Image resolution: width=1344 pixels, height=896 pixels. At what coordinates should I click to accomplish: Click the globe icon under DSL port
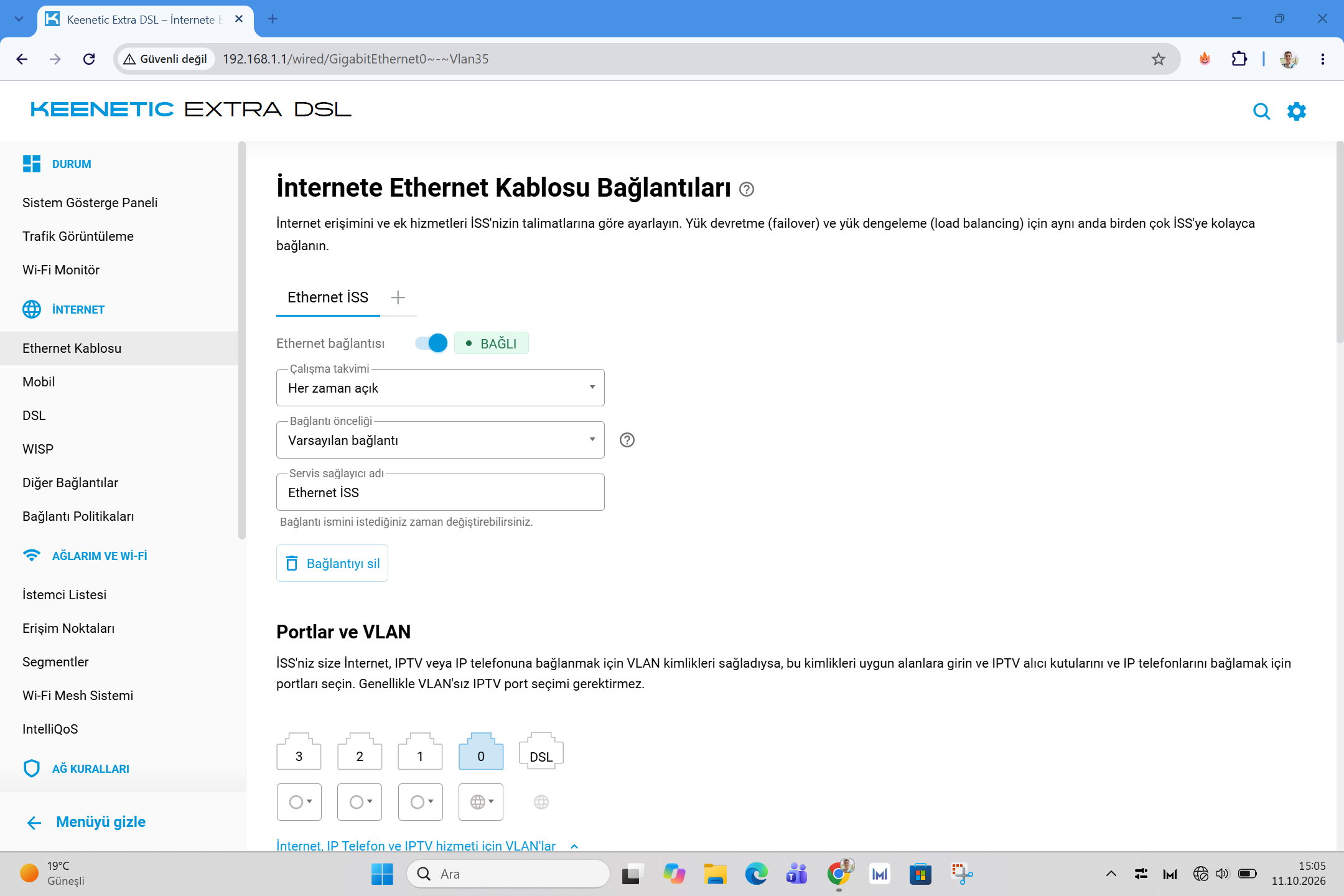click(541, 802)
